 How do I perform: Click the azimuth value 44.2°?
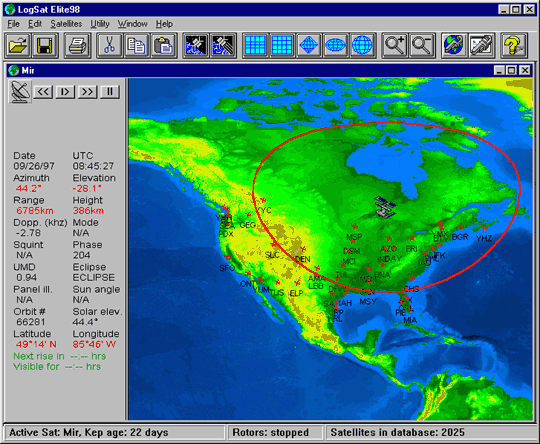[x=28, y=188]
